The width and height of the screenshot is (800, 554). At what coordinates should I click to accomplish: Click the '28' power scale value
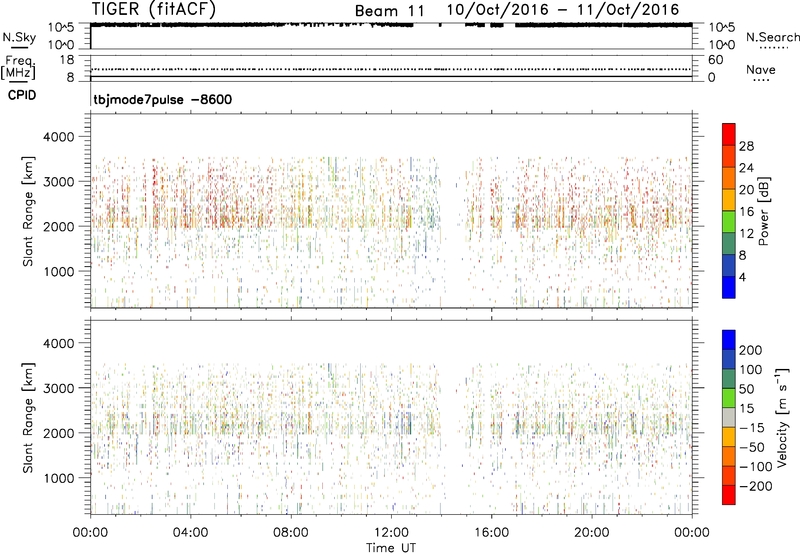tap(746, 146)
